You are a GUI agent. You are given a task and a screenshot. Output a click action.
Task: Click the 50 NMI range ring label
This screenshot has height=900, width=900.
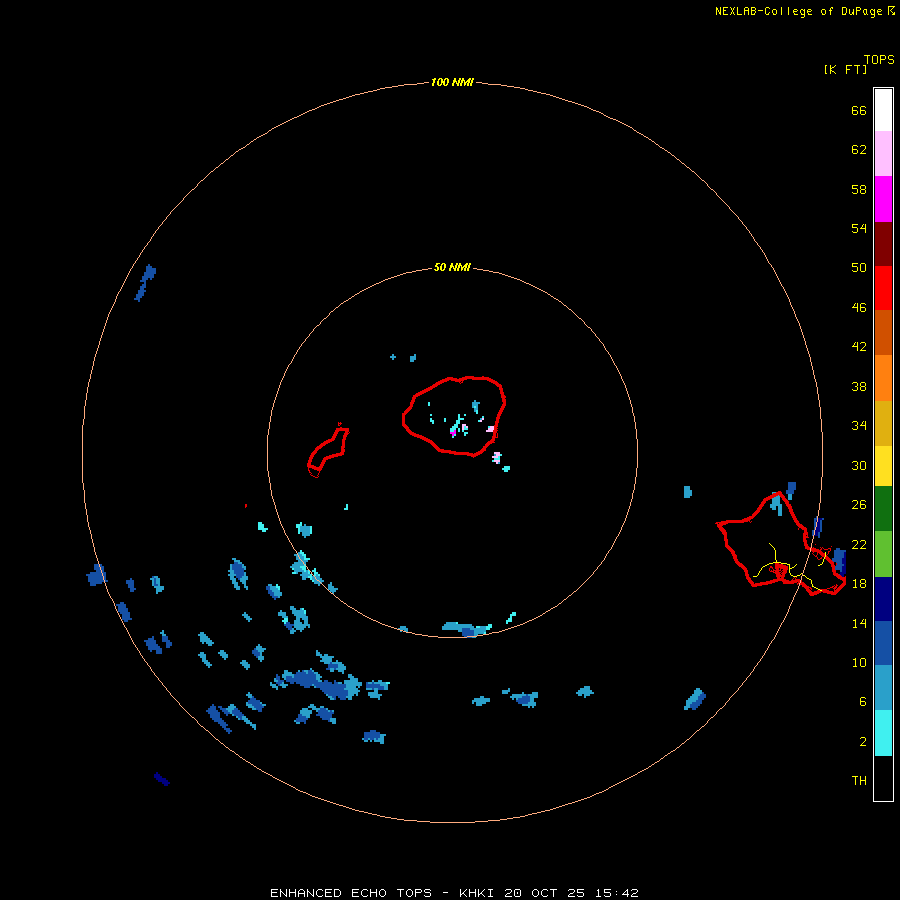pos(452,267)
